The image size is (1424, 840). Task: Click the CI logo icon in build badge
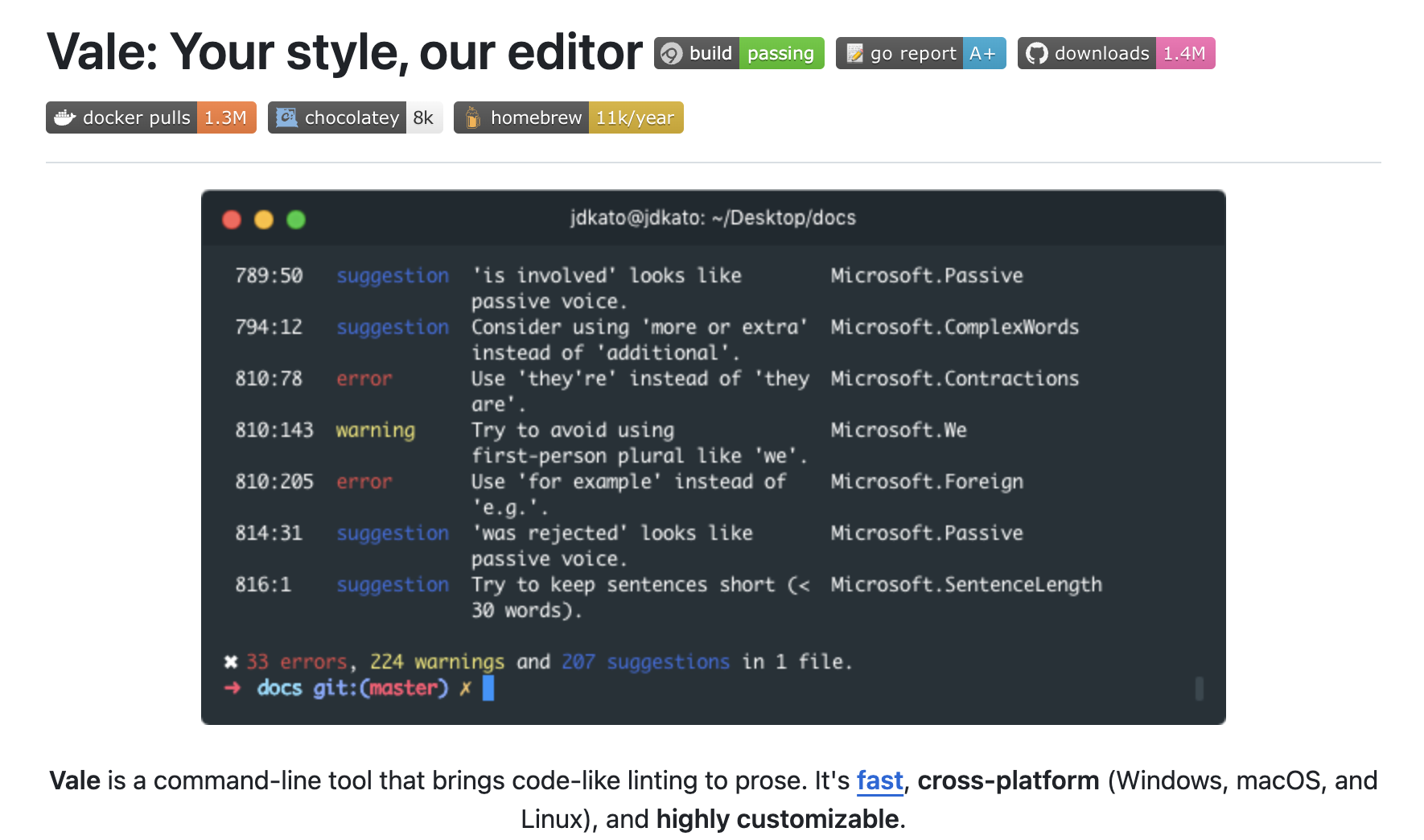pyautogui.click(x=671, y=54)
